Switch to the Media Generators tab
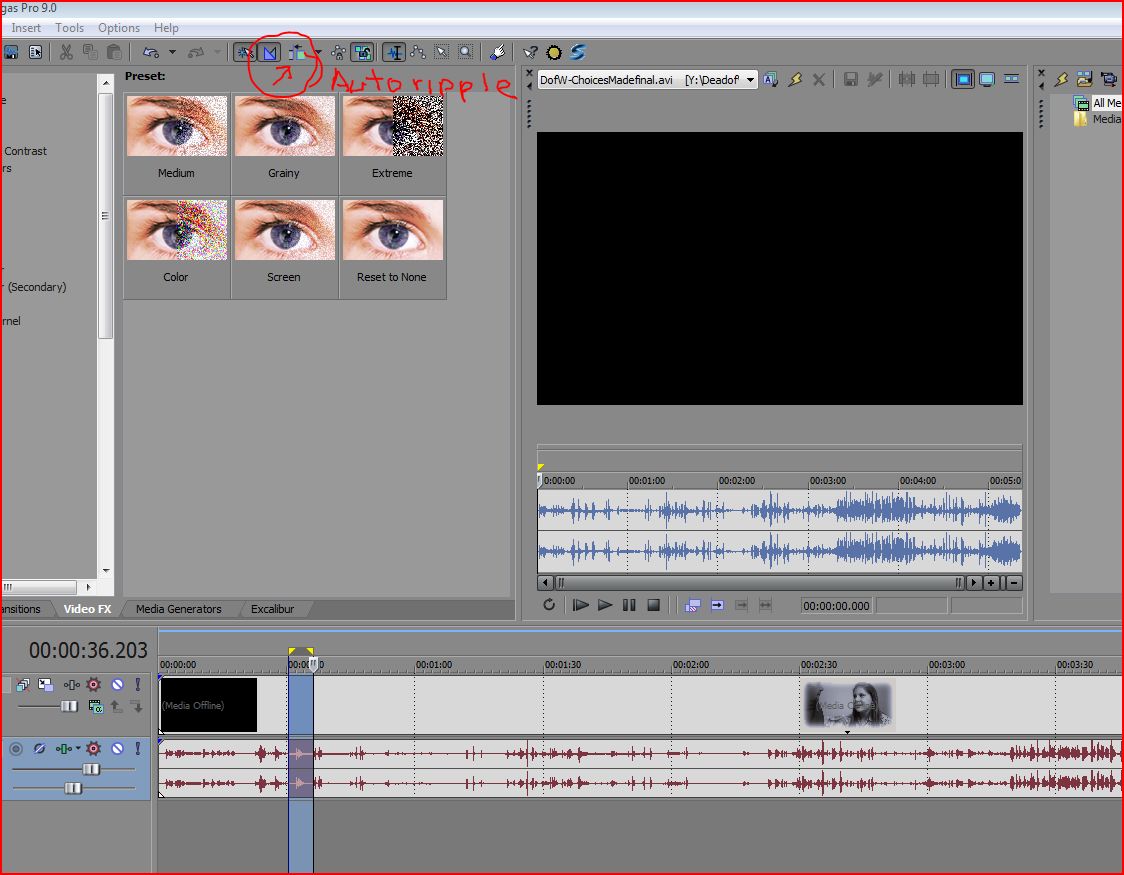1124x875 pixels. (178, 609)
